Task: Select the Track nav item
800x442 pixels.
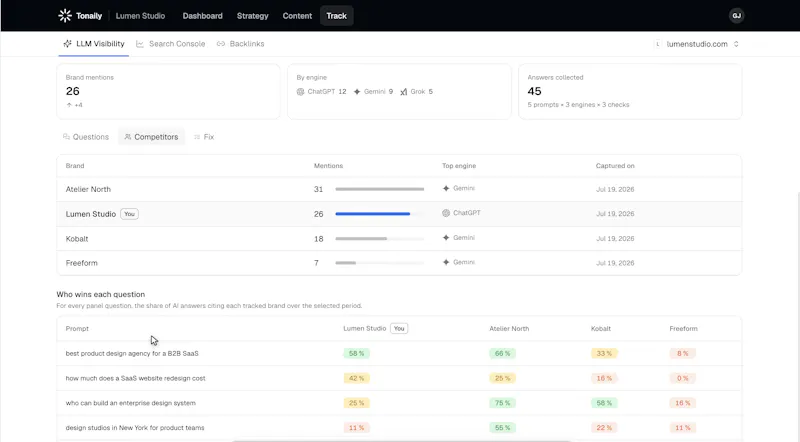Action: [337, 16]
